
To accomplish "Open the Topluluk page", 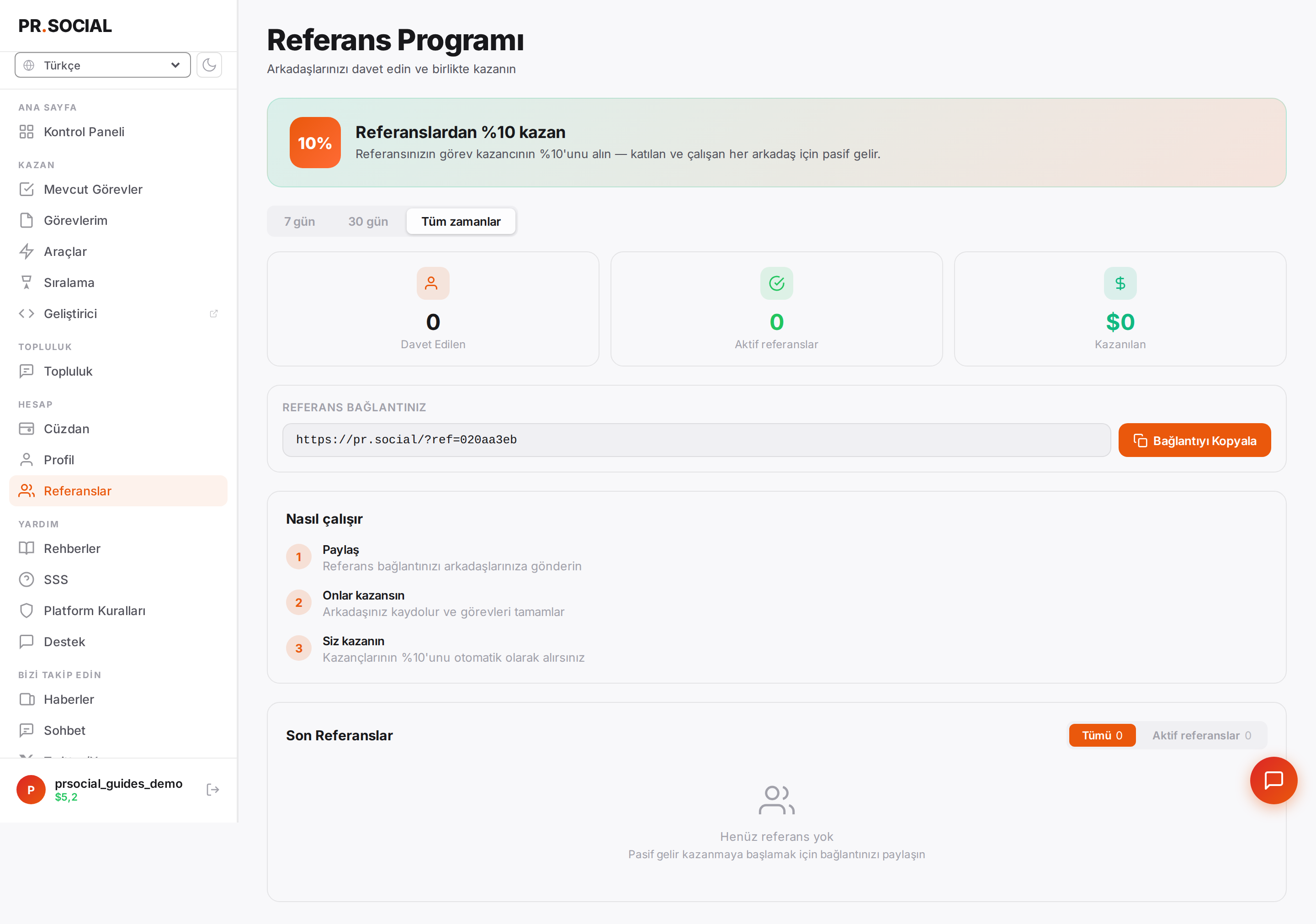I will pos(119,371).
